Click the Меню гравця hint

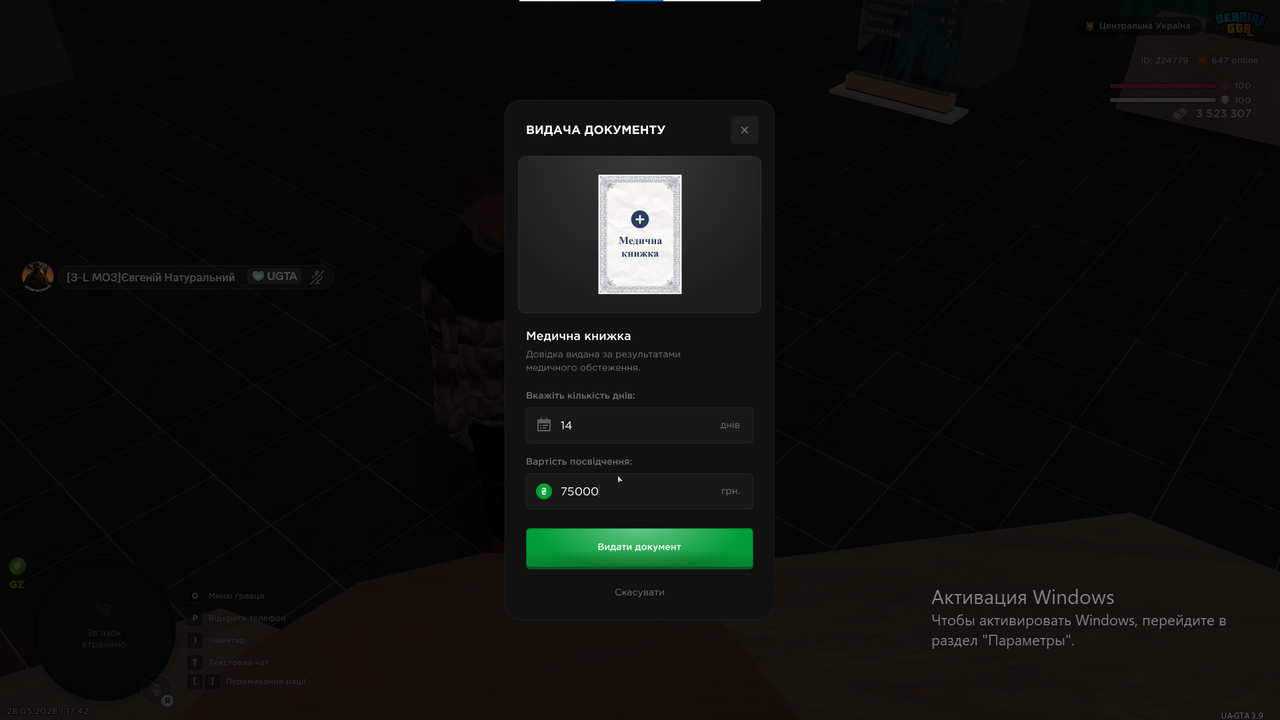227,596
